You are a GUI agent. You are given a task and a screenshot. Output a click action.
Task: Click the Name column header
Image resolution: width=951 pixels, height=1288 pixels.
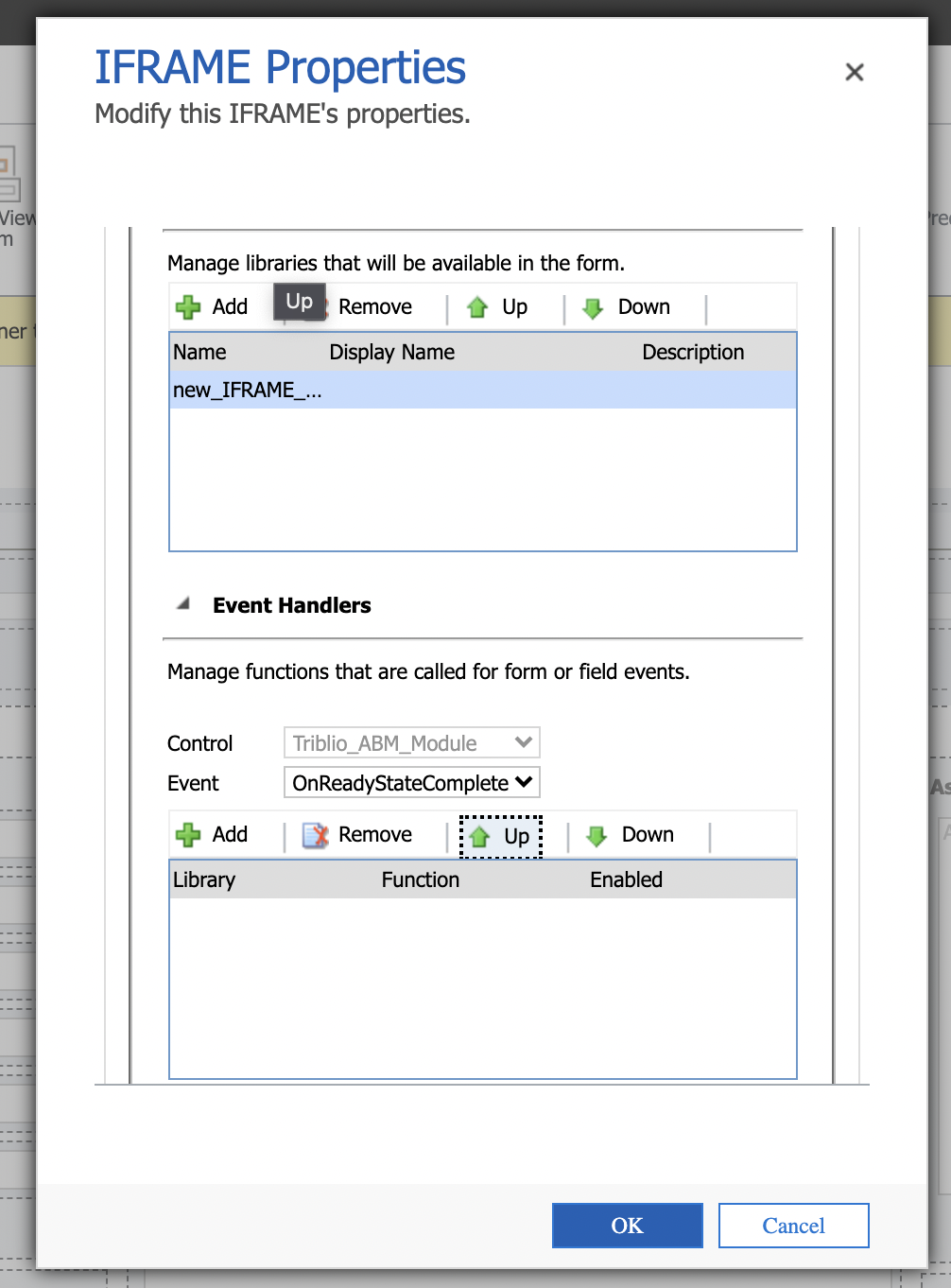[x=199, y=352]
